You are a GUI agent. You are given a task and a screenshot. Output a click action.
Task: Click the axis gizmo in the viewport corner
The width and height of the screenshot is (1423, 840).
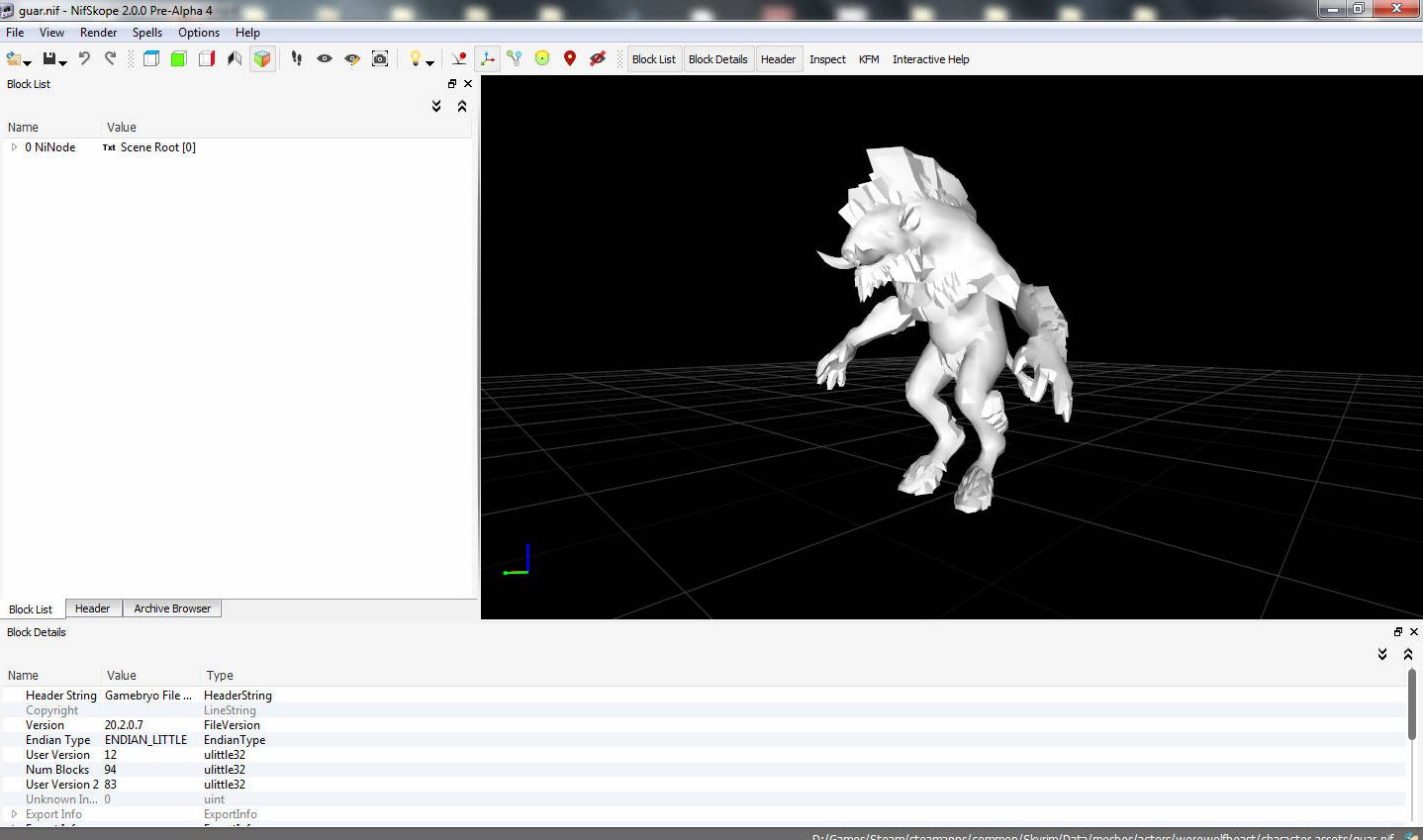coord(517,560)
